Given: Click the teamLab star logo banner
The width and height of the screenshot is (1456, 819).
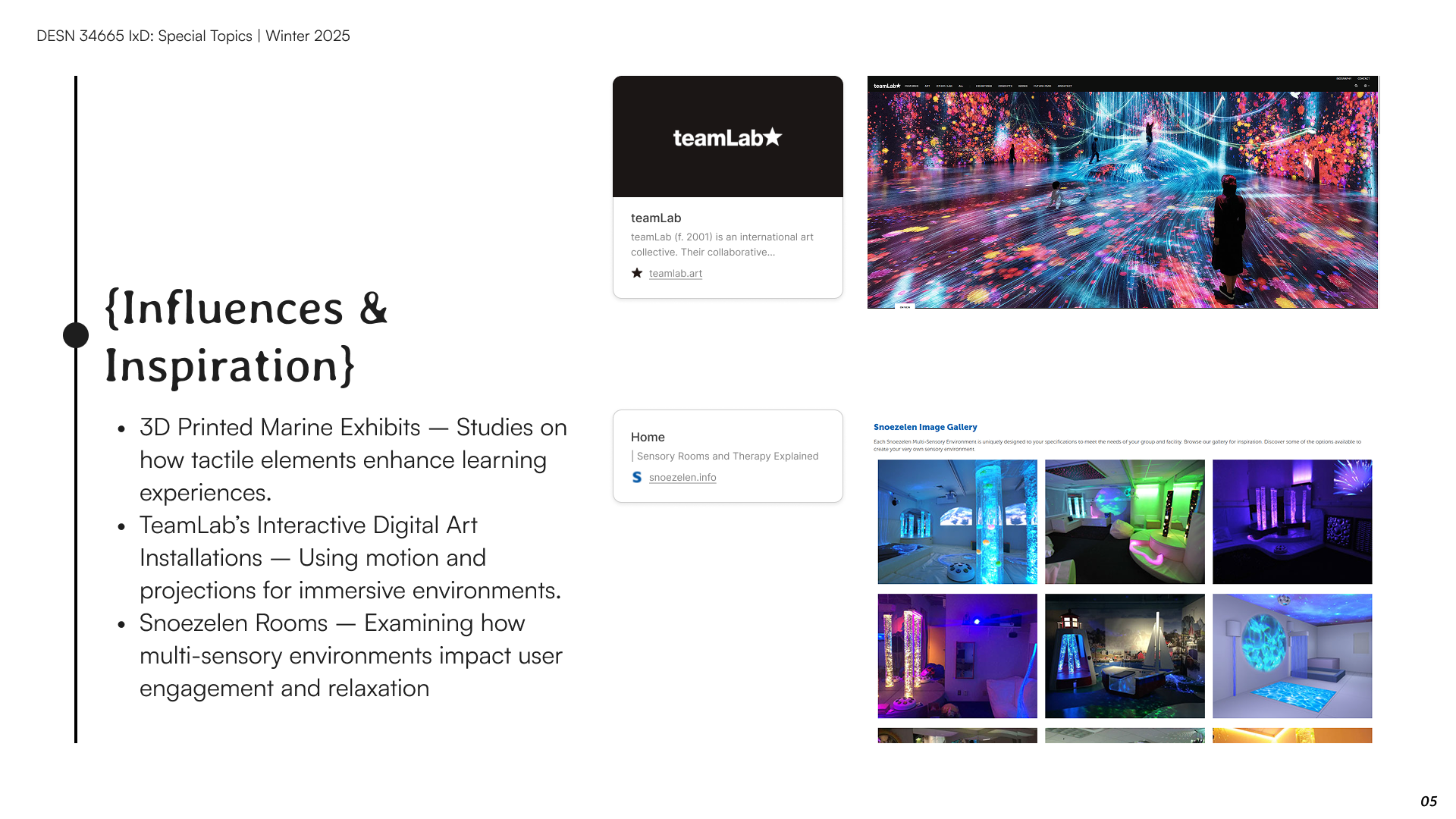Looking at the screenshot, I should [x=727, y=137].
